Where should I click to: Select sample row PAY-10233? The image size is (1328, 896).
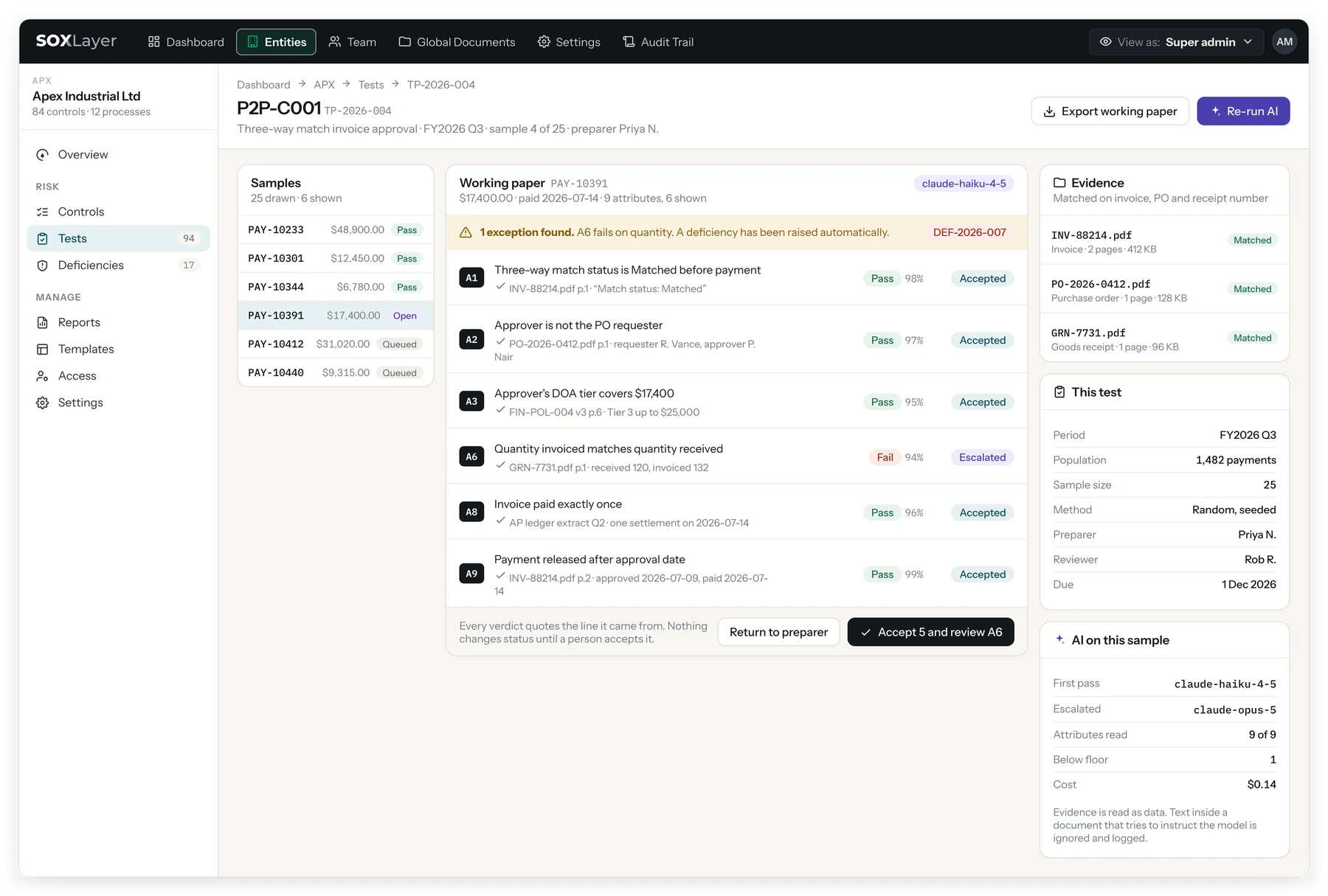336,230
